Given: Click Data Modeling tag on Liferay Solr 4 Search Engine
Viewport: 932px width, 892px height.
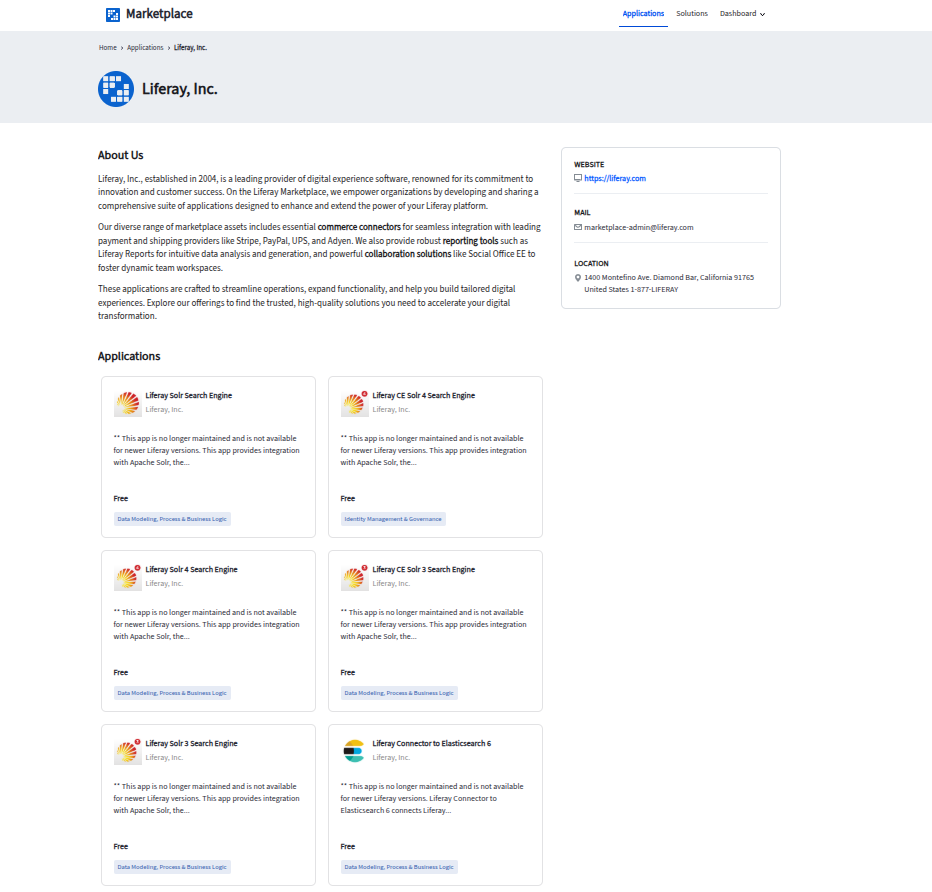Looking at the screenshot, I should tap(172, 694).
